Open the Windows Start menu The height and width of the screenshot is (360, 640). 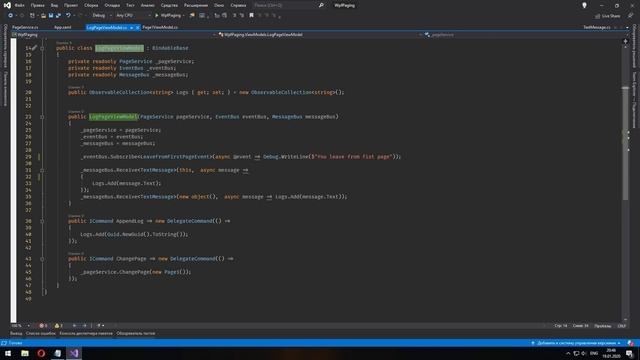point(8,353)
